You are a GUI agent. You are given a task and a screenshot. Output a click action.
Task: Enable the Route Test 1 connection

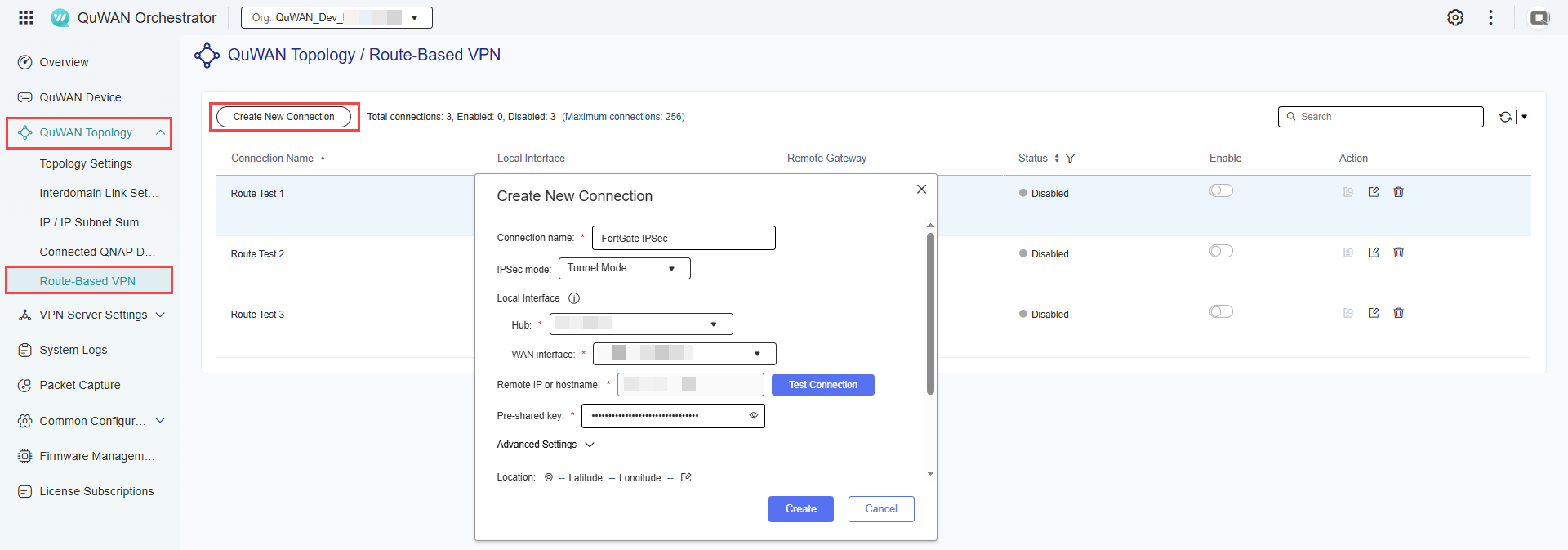(1221, 190)
